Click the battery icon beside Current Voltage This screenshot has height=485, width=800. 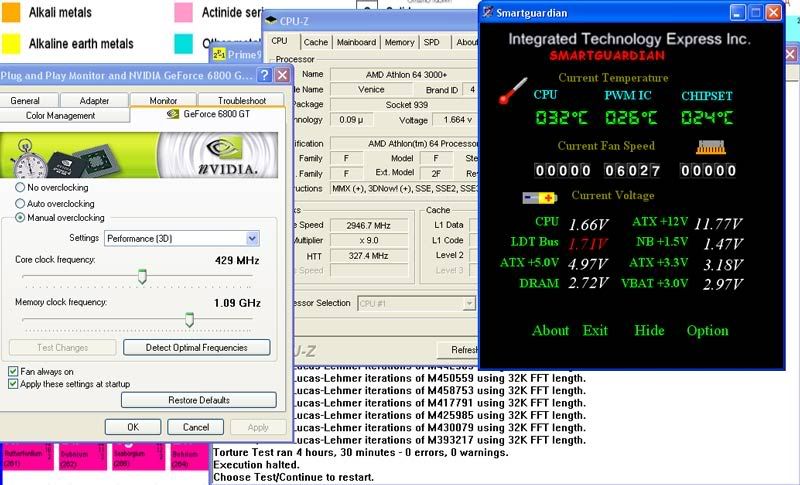(539, 197)
